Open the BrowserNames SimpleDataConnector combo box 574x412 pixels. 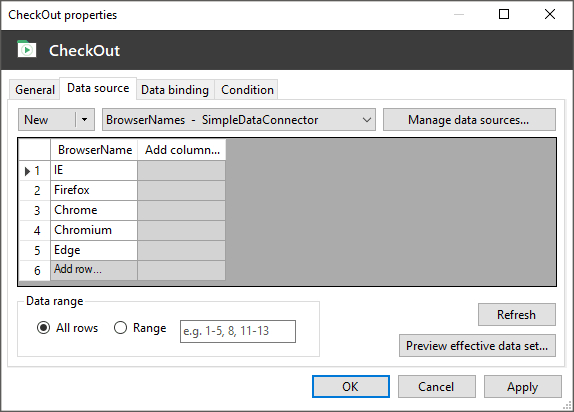[x=239, y=120]
